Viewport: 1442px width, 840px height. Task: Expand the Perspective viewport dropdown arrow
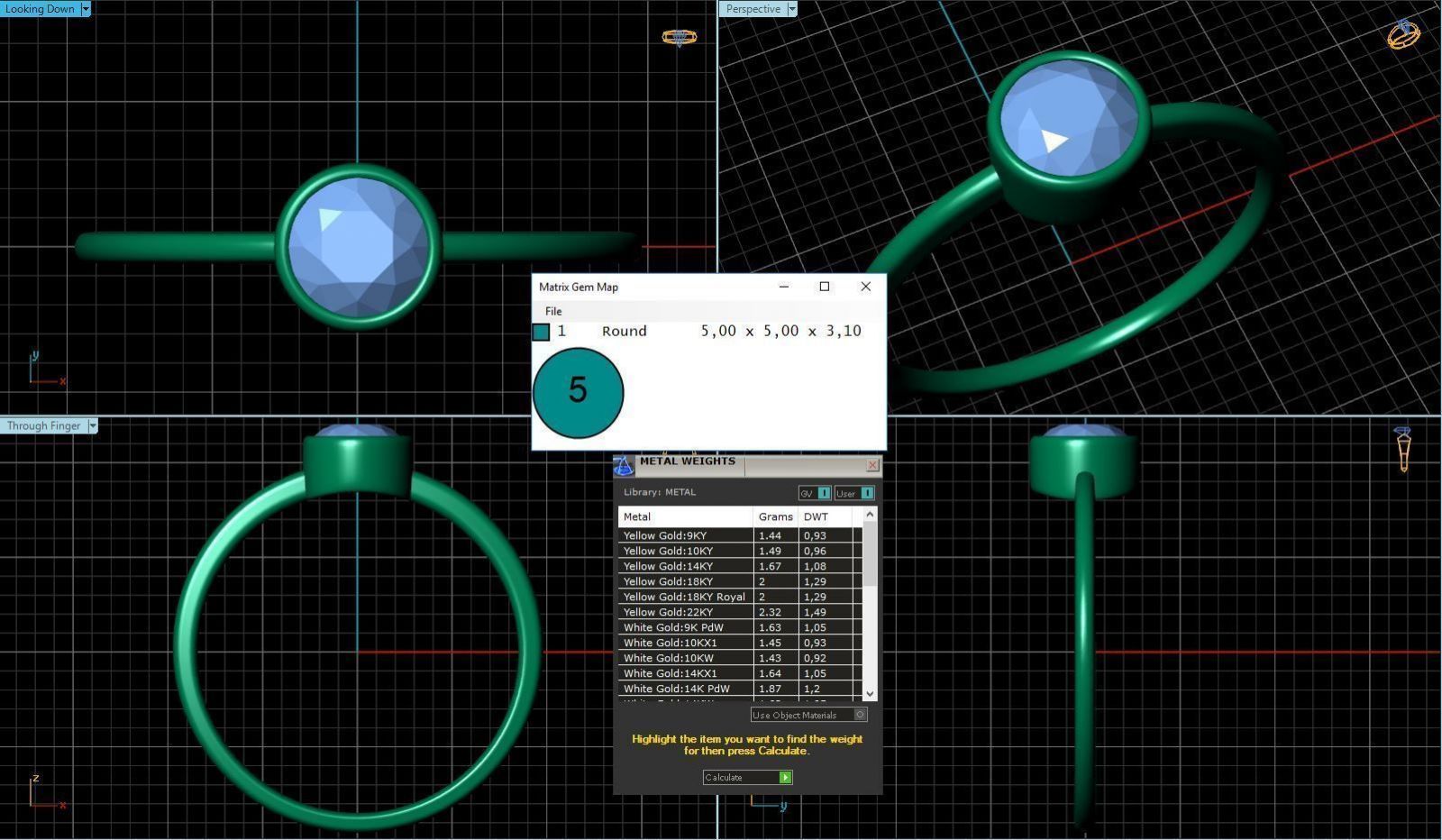(792, 9)
